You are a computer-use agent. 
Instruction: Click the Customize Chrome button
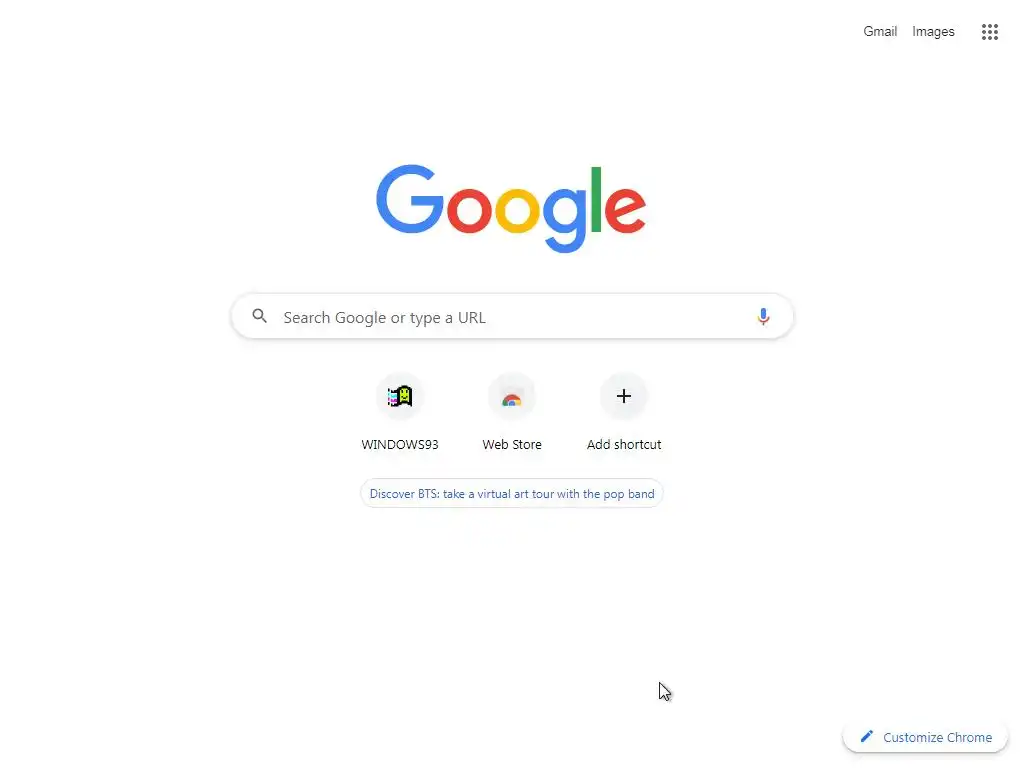click(x=925, y=737)
